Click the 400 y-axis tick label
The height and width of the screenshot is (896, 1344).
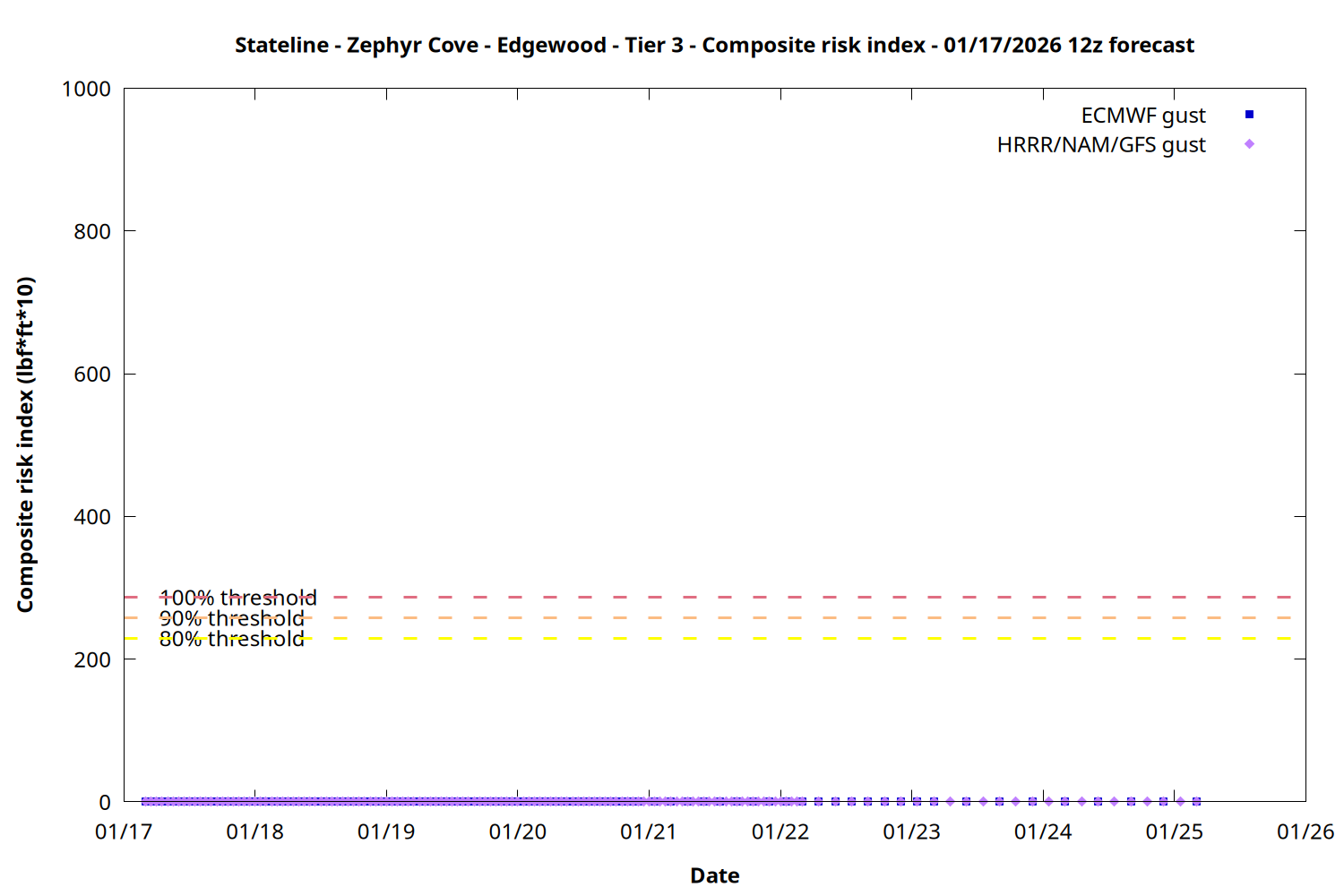(92, 517)
